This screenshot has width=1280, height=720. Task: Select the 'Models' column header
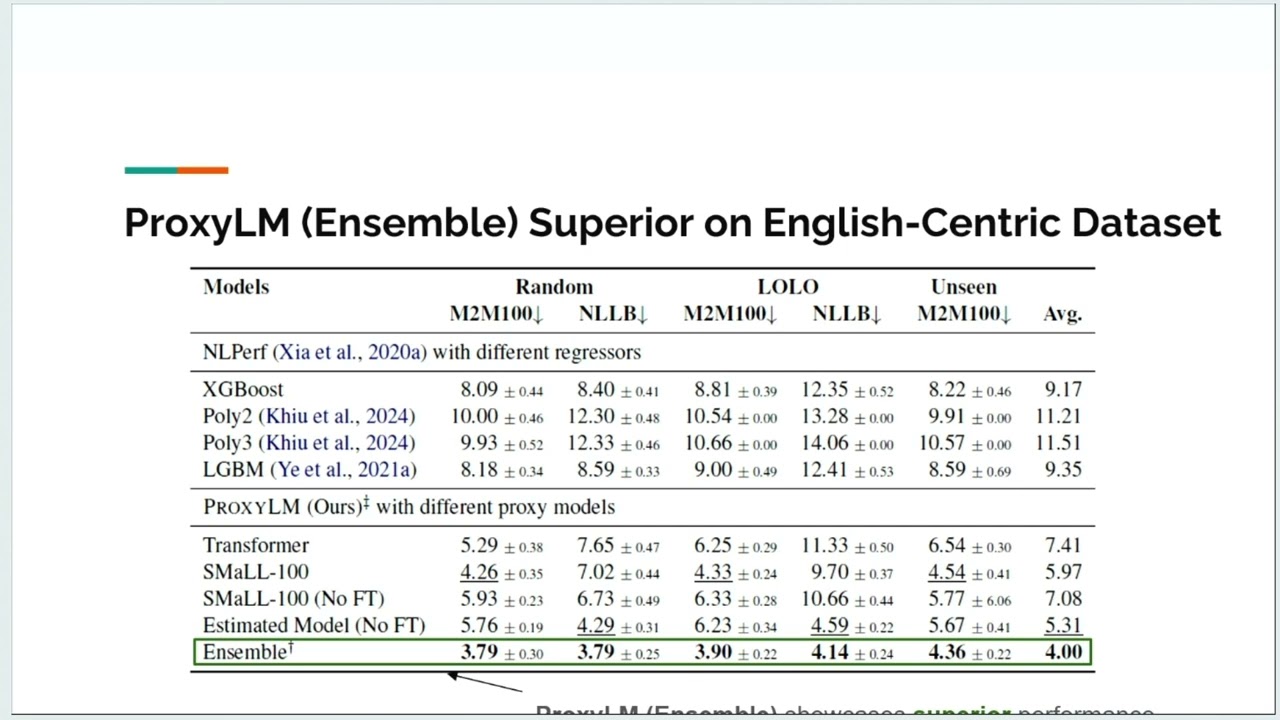[x=236, y=287]
